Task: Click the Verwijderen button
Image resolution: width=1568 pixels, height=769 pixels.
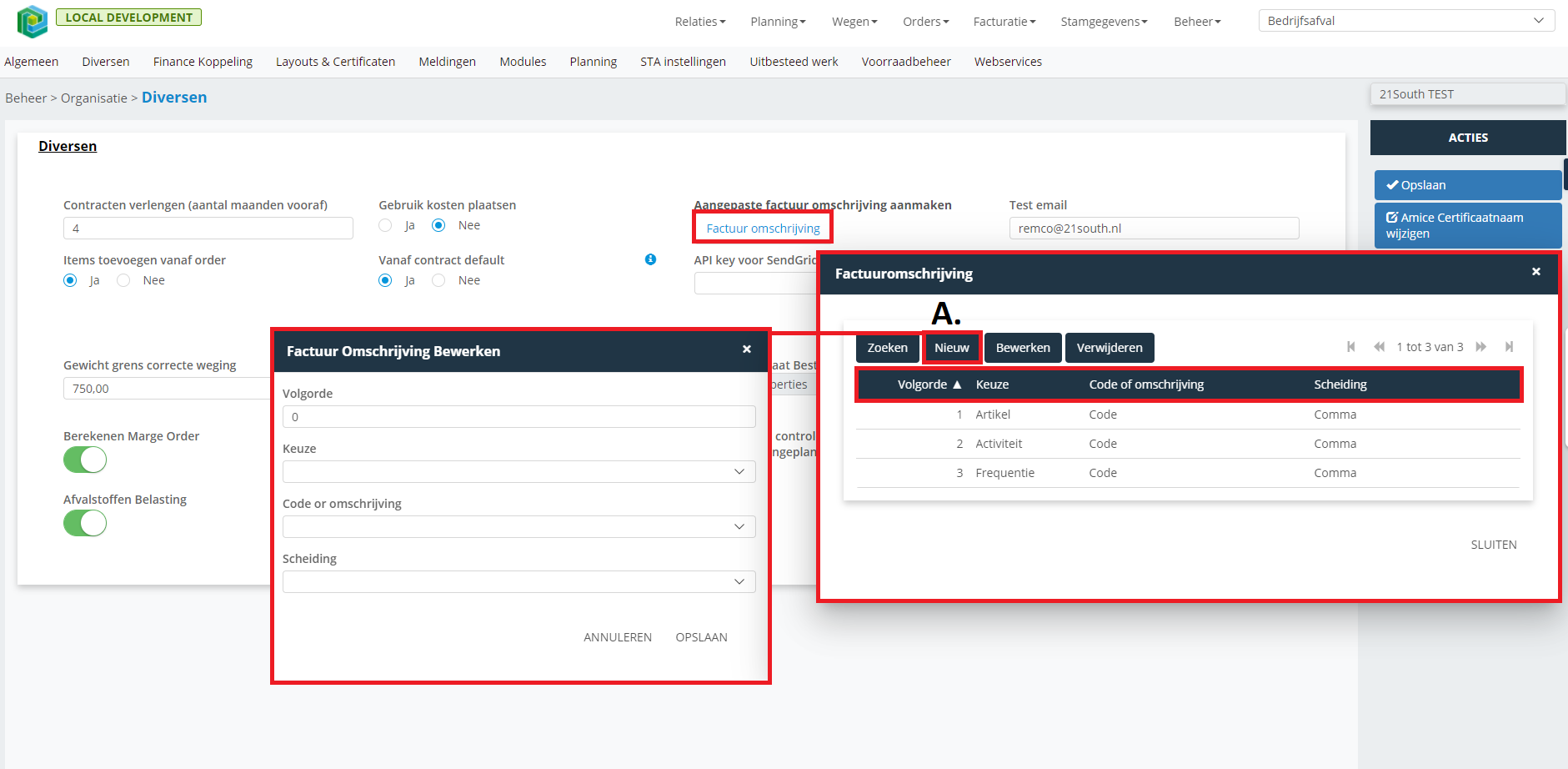Action: coord(1110,348)
